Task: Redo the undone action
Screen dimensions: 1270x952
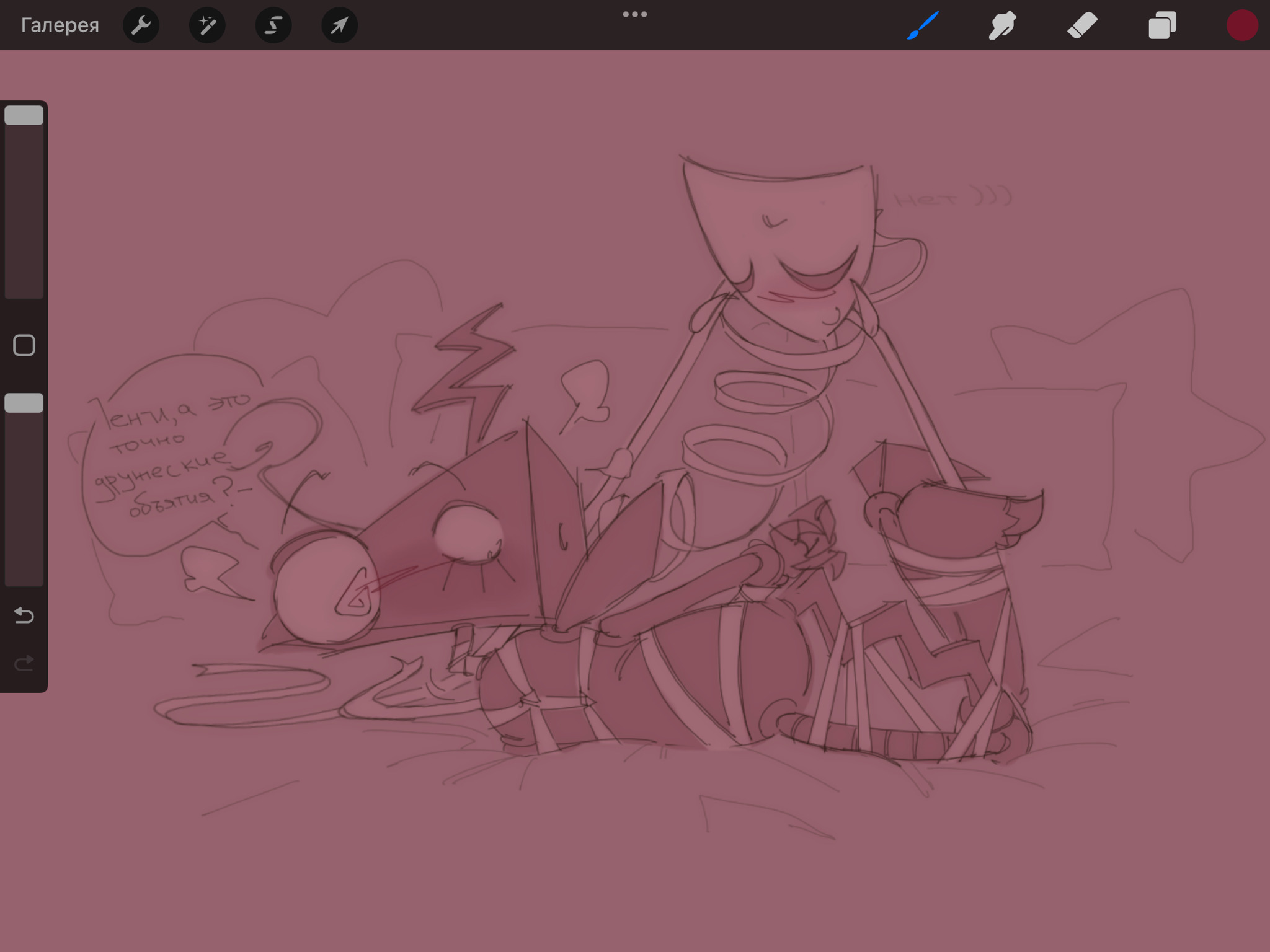Action: 24,664
